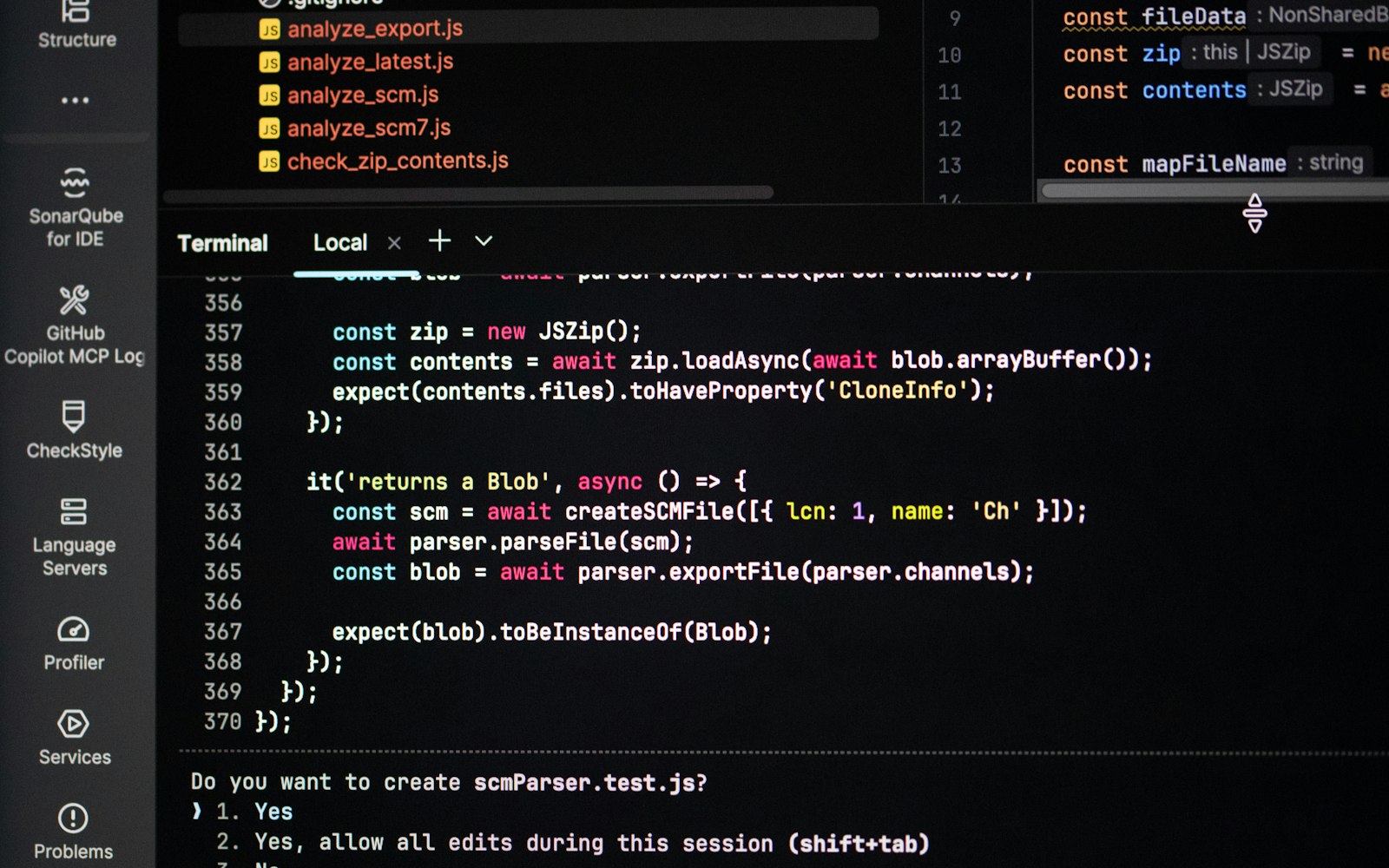Click the 'returns a Blob' test name
1389x868 pixels.
[x=448, y=481]
